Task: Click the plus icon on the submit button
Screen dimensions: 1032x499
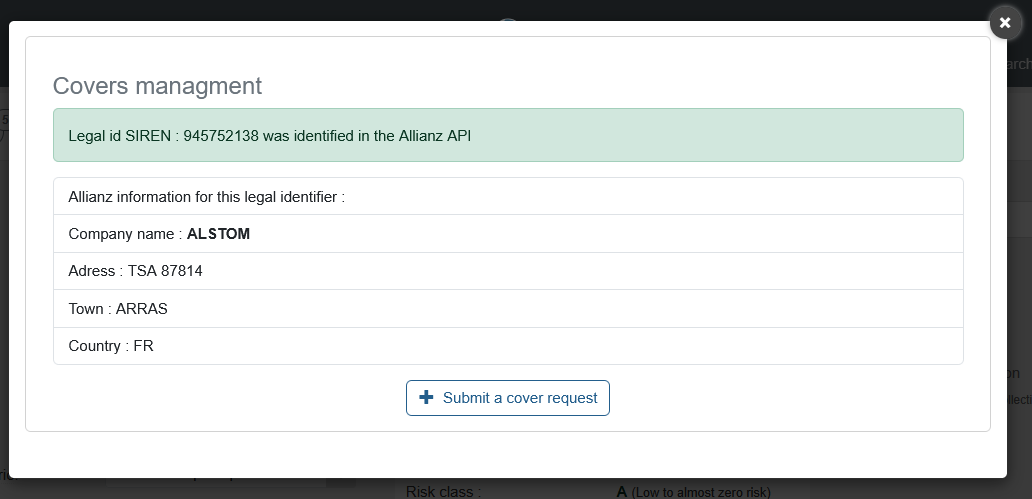Action: click(426, 397)
